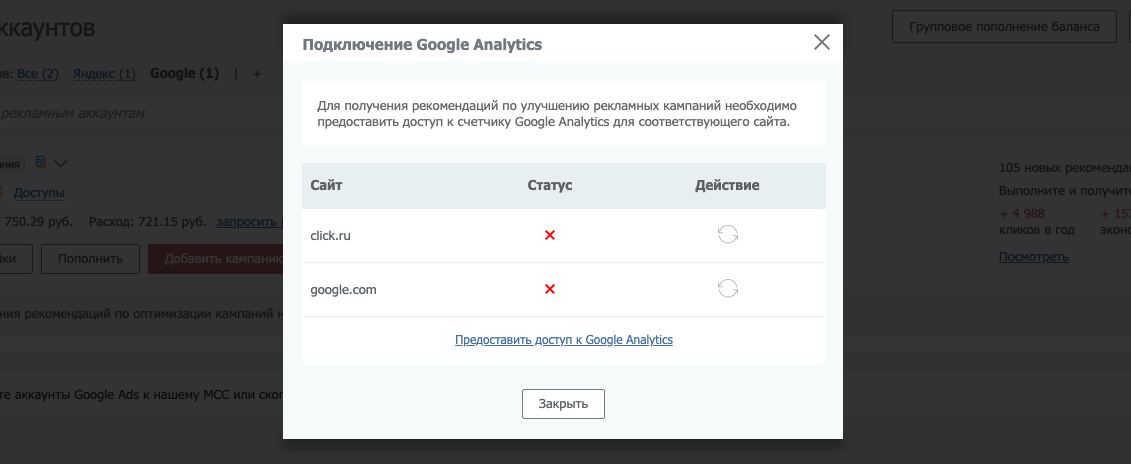Click the refresh icon for google.com
The height and width of the screenshot is (464, 1131).
[728, 289]
